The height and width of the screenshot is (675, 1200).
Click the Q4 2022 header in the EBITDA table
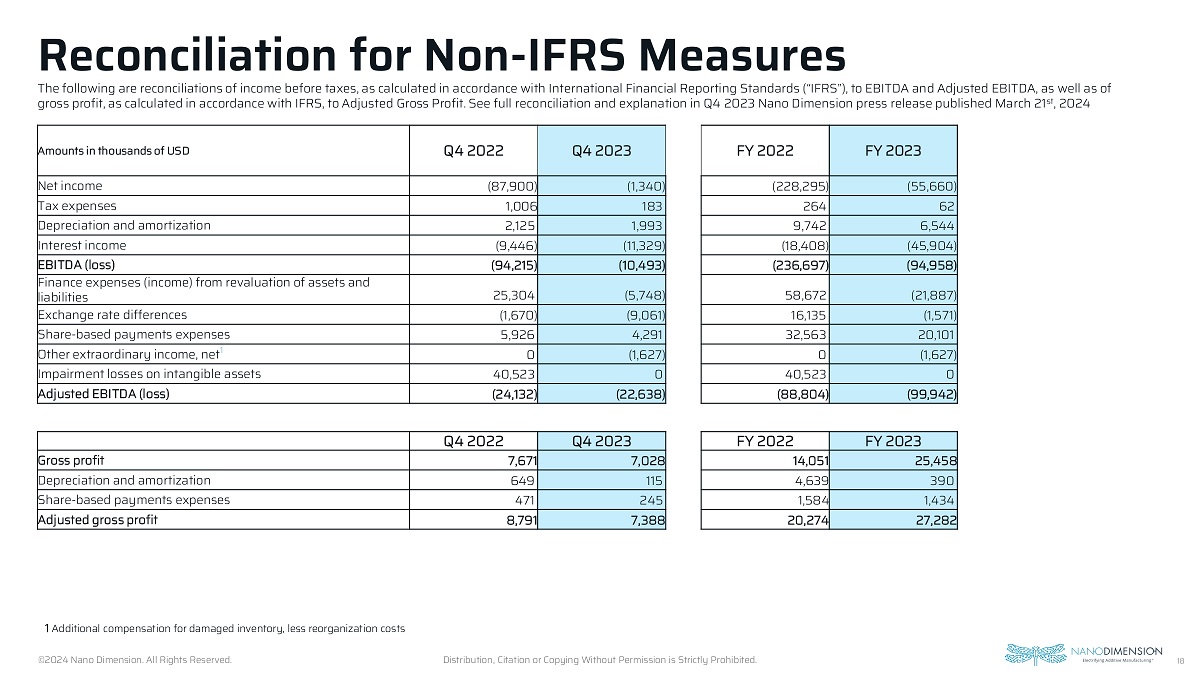472,151
